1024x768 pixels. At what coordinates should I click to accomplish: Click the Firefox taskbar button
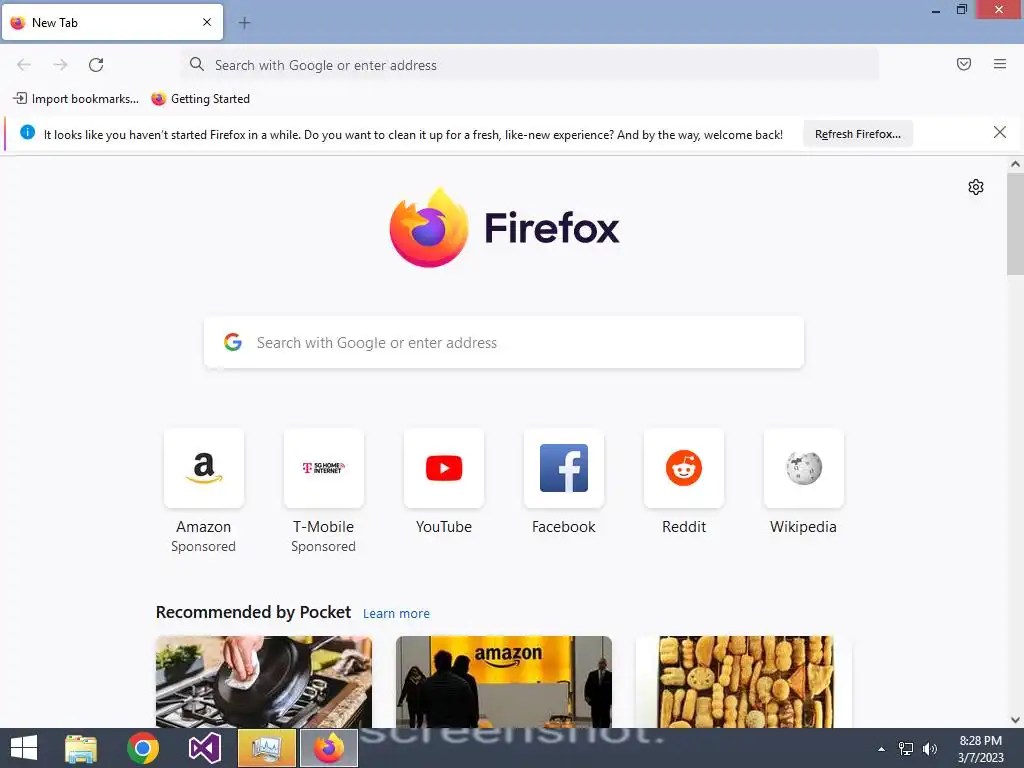328,748
